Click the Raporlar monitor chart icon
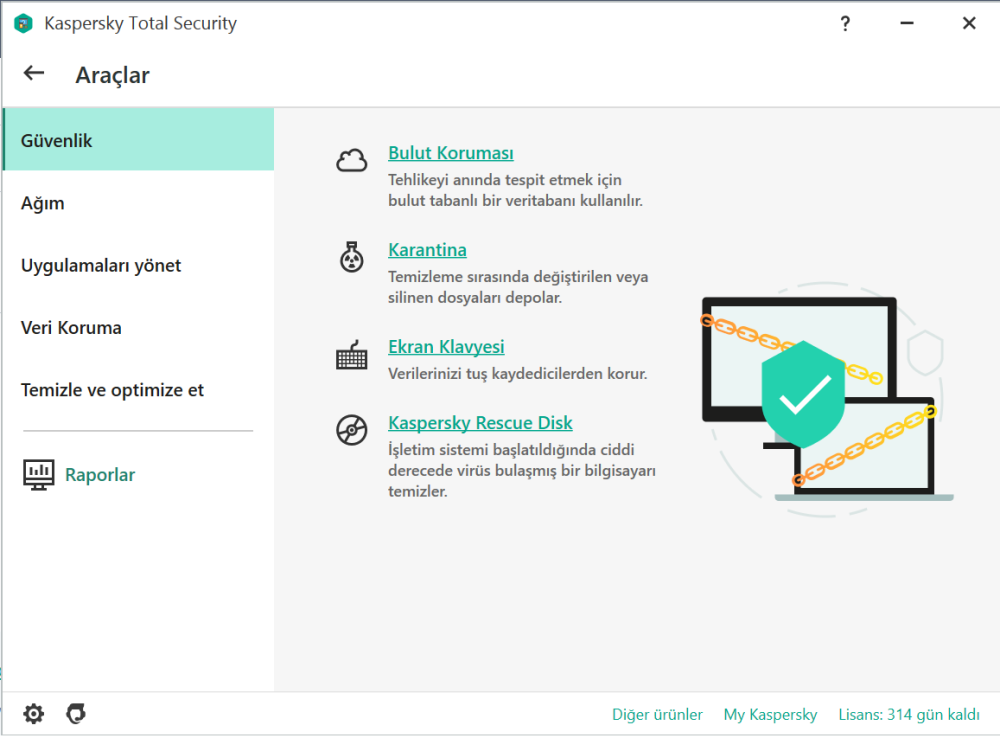The height and width of the screenshot is (738, 1000). point(39,475)
